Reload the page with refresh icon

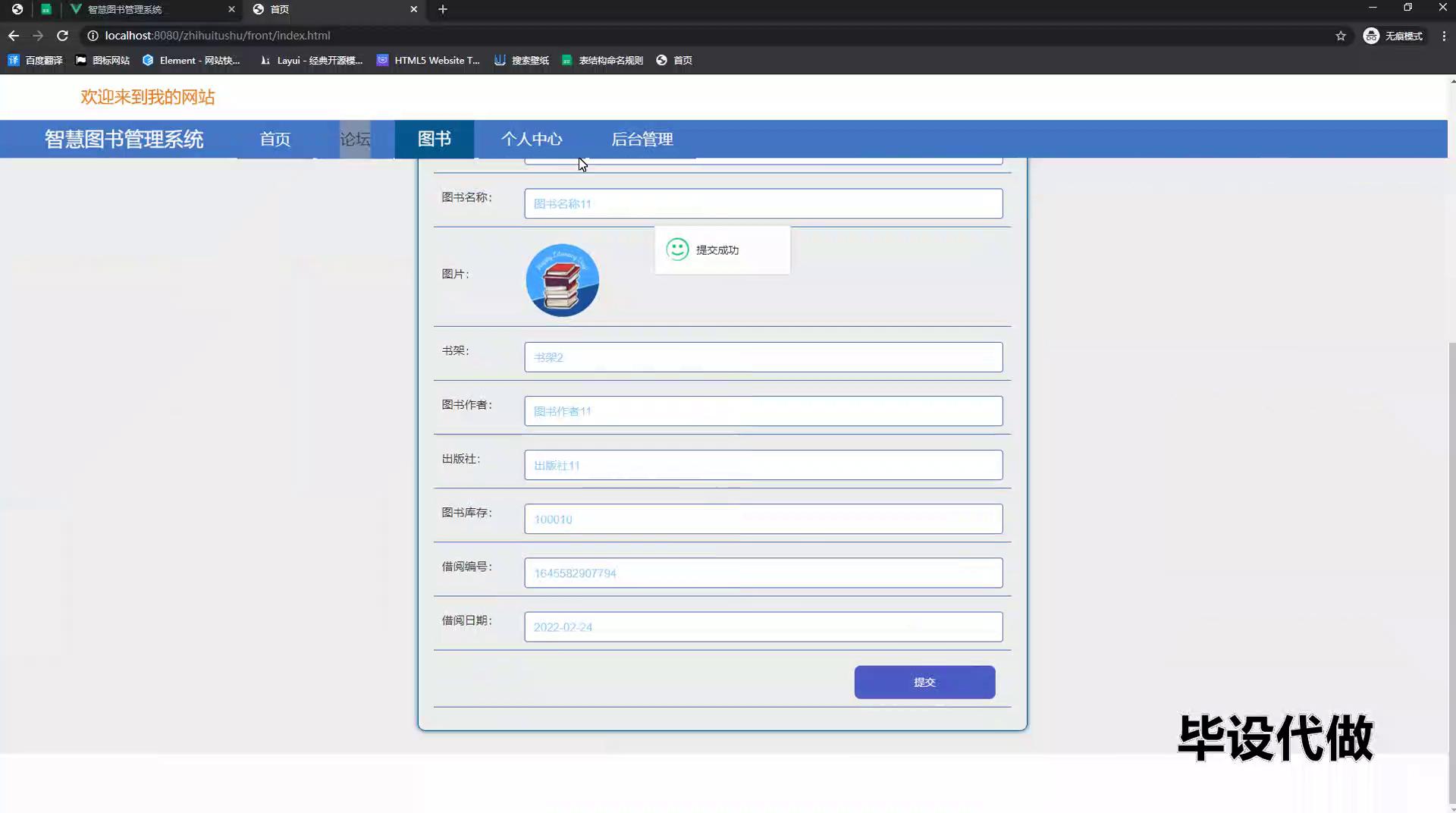(62, 36)
